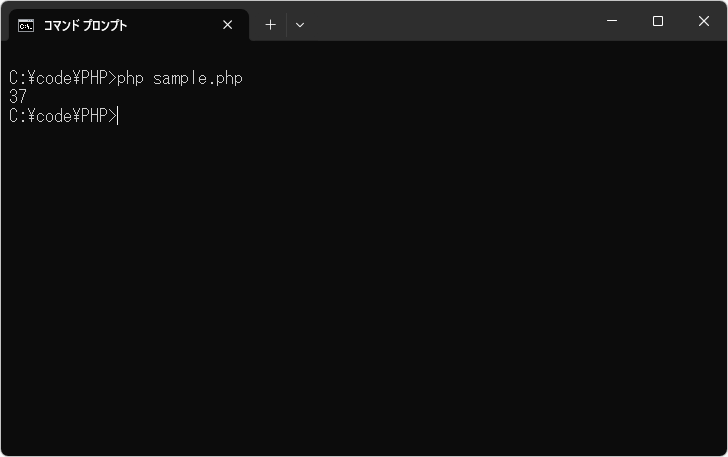Minimize the terminal window
The height and width of the screenshot is (457, 728).
pos(612,21)
